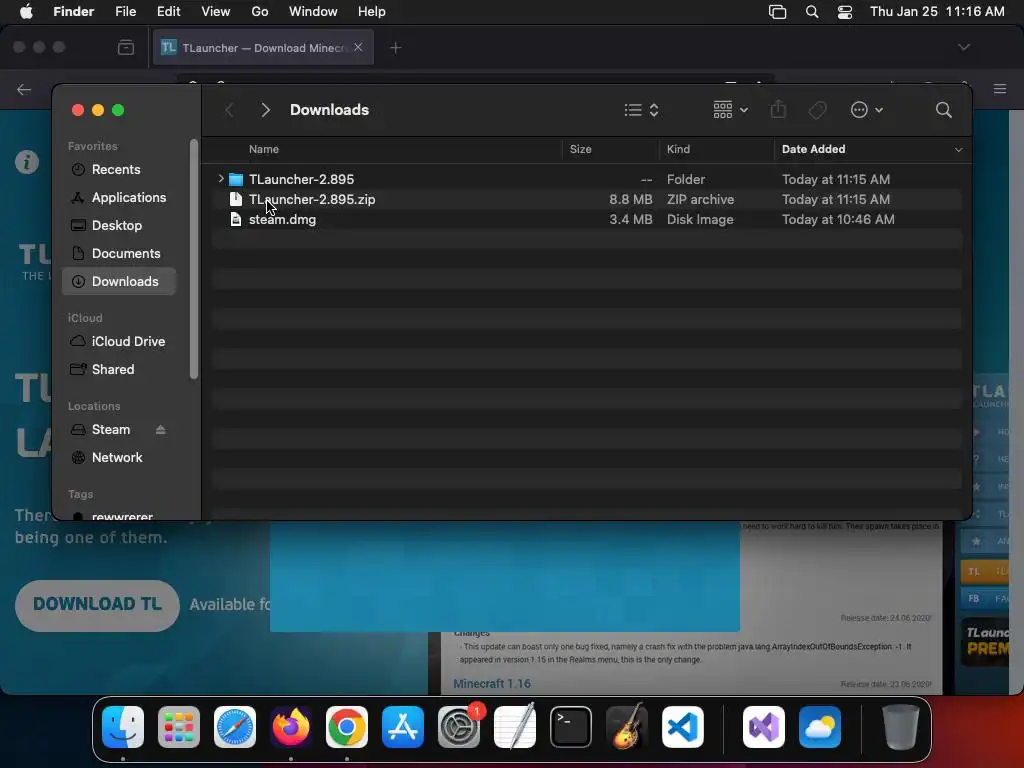Open the Action ellipsis menu in Finder
Viewport: 1024px width, 768px height.
[867, 110]
